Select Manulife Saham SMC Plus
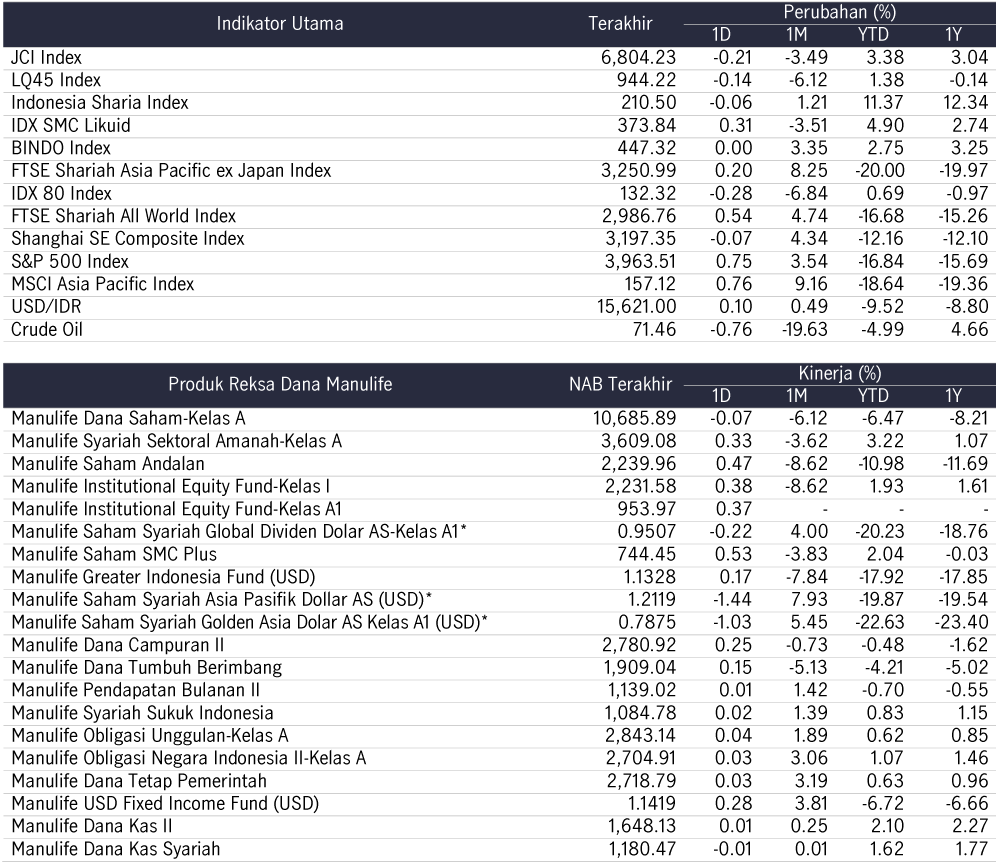Screen dimensions: 998x866 [115, 554]
